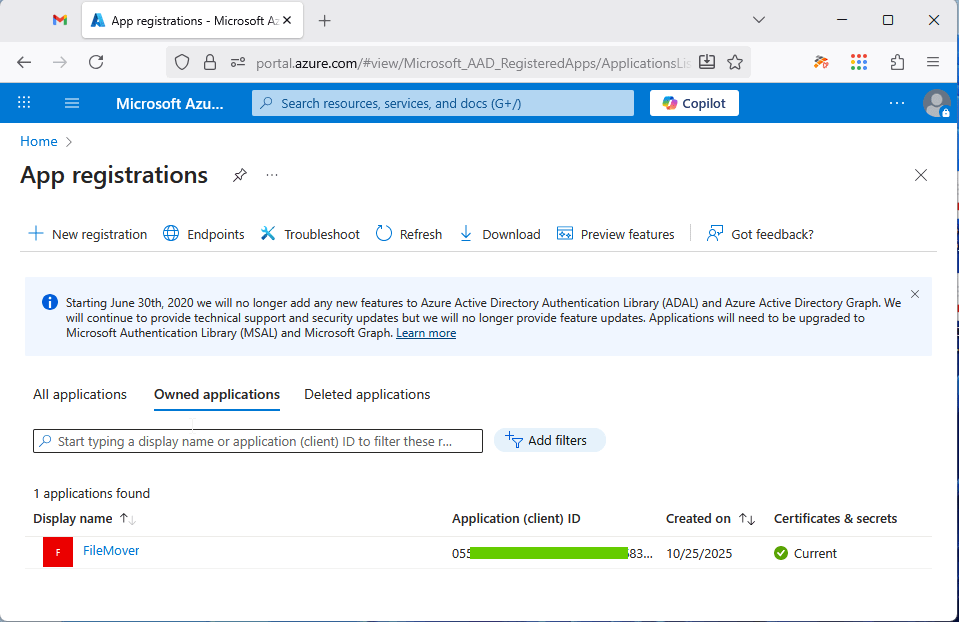Open Preview features
This screenshot has height=622, width=959.
click(x=616, y=233)
